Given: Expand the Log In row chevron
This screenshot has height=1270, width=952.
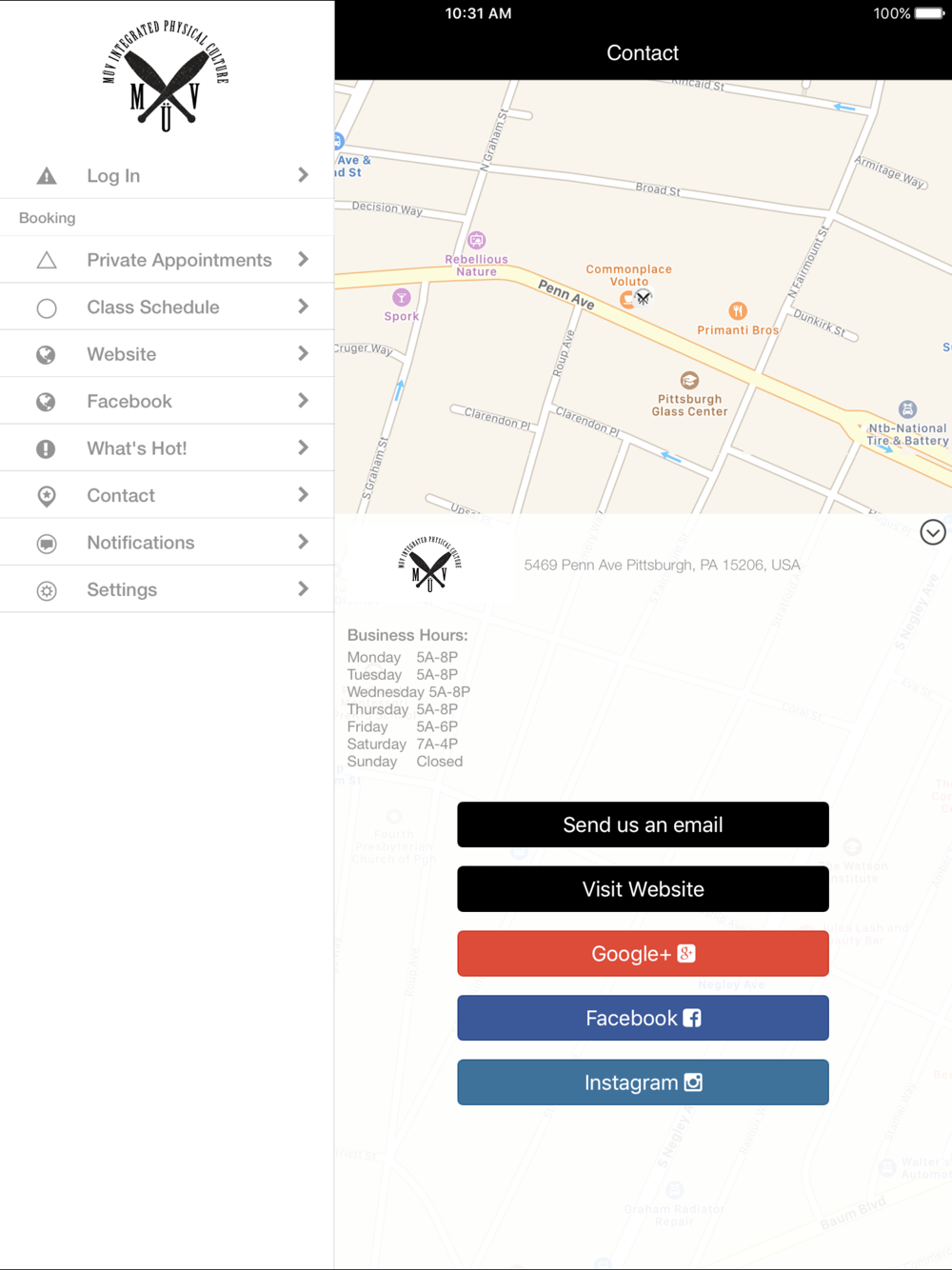Looking at the screenshot, I should tap(303, 175).
